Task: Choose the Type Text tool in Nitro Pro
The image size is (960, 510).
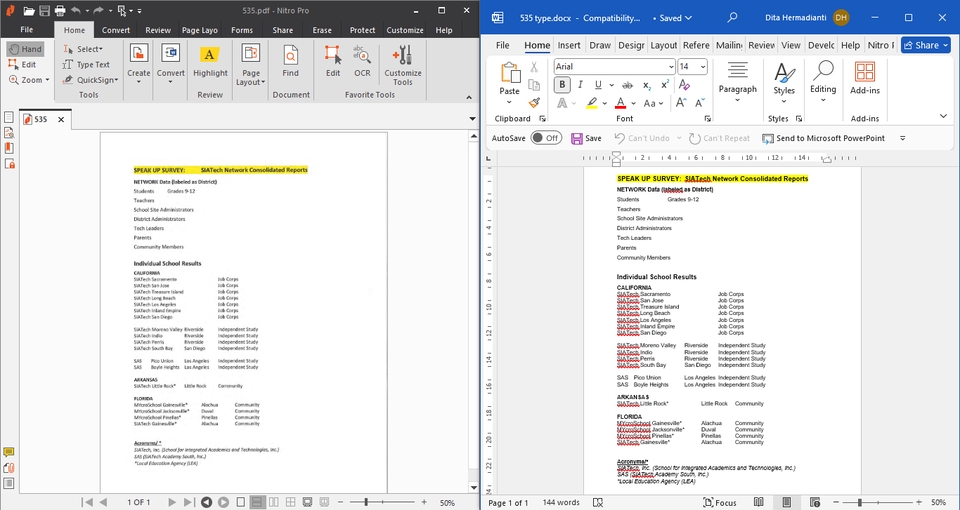Action: tap(86, 64)
